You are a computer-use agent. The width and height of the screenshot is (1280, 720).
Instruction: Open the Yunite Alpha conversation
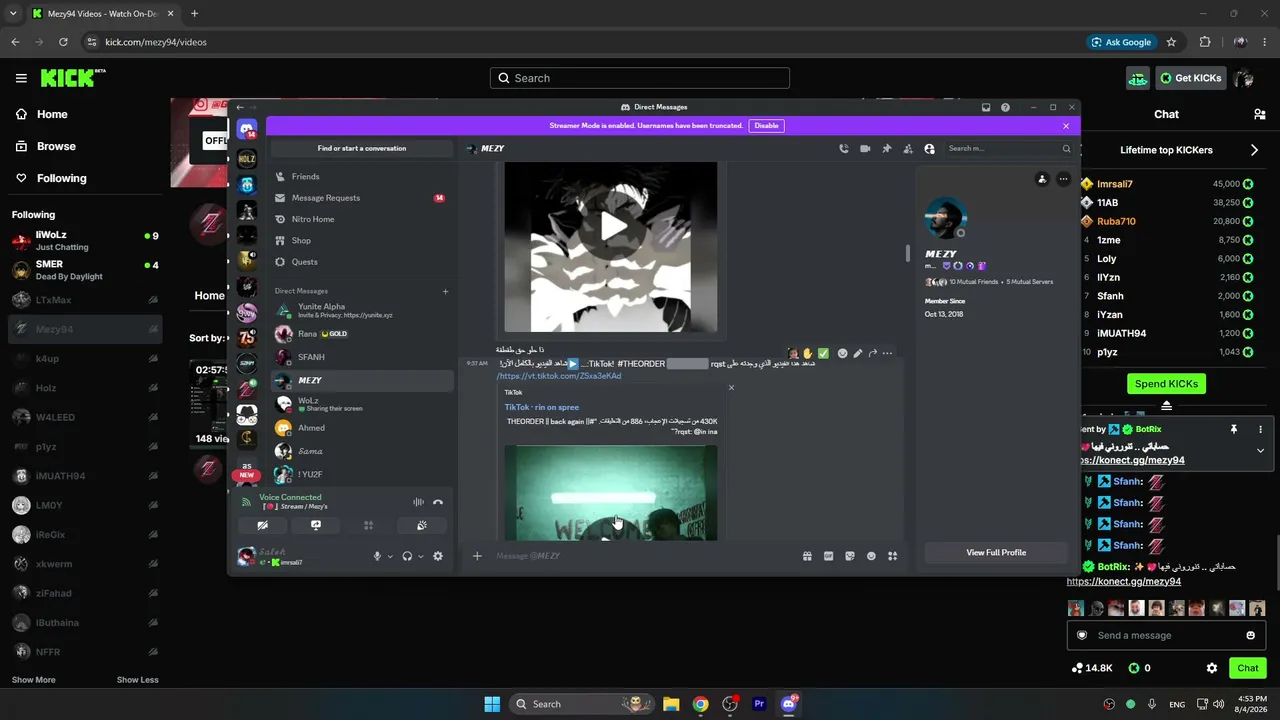click(x=362, y=310)
